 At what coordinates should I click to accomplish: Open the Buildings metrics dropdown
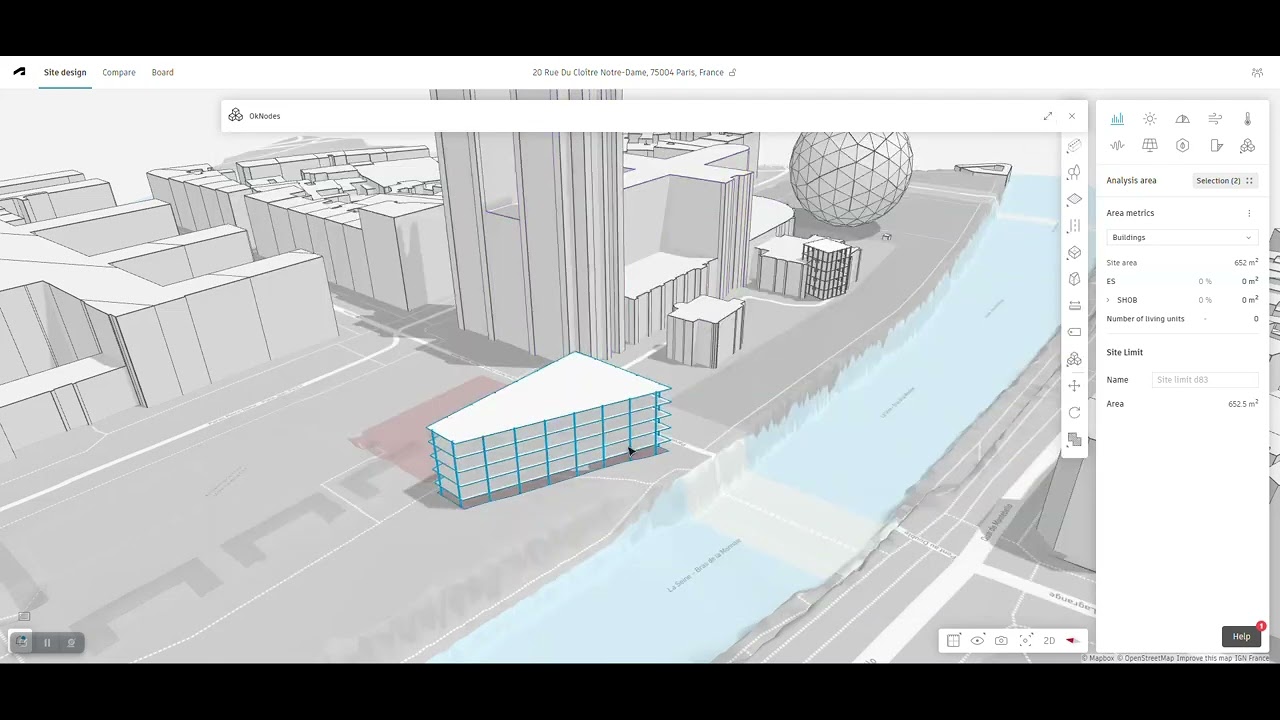pyautogui.click(x=1181, y=238)
